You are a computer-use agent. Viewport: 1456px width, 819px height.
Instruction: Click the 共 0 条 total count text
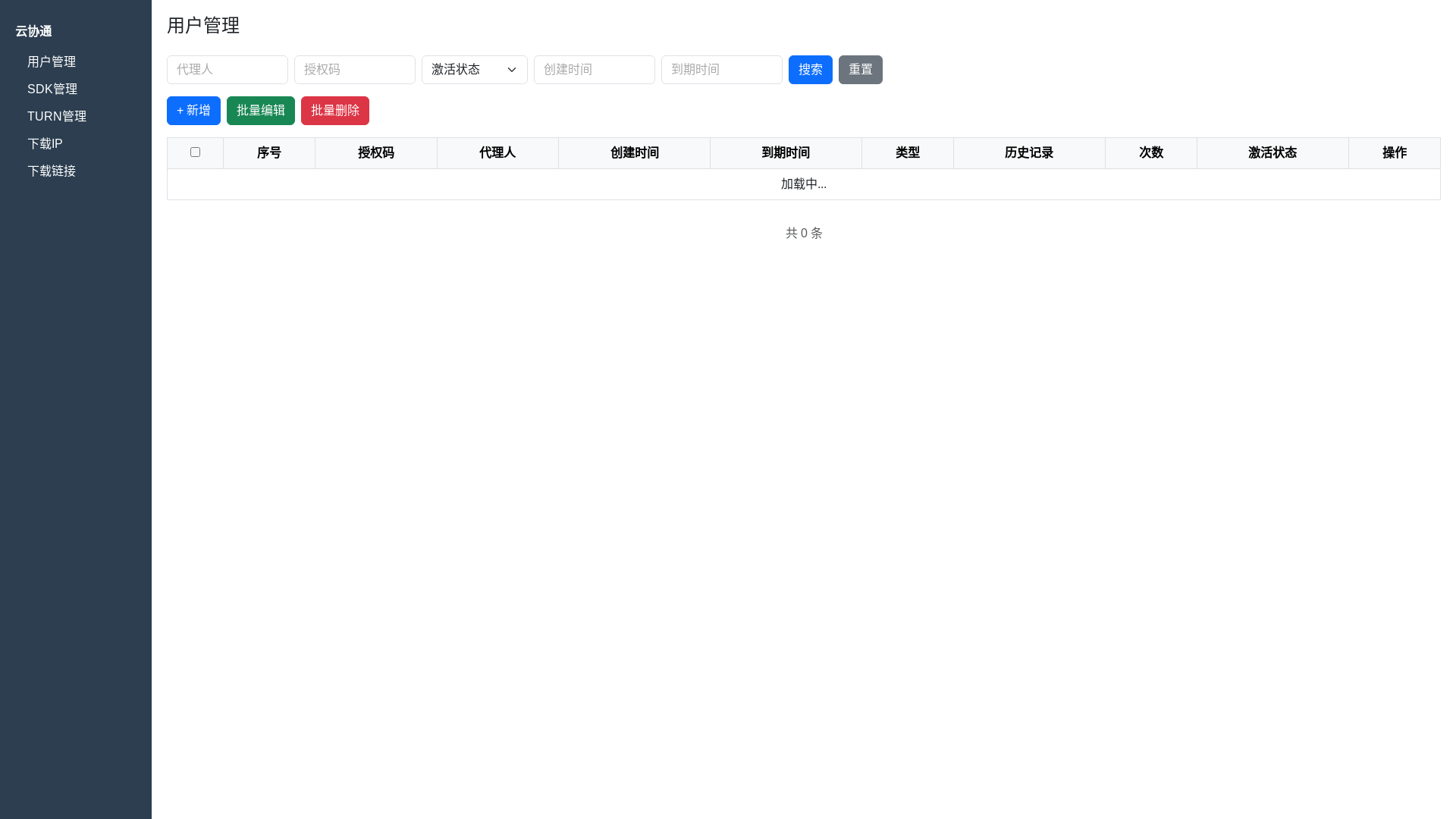click(804, 234)
